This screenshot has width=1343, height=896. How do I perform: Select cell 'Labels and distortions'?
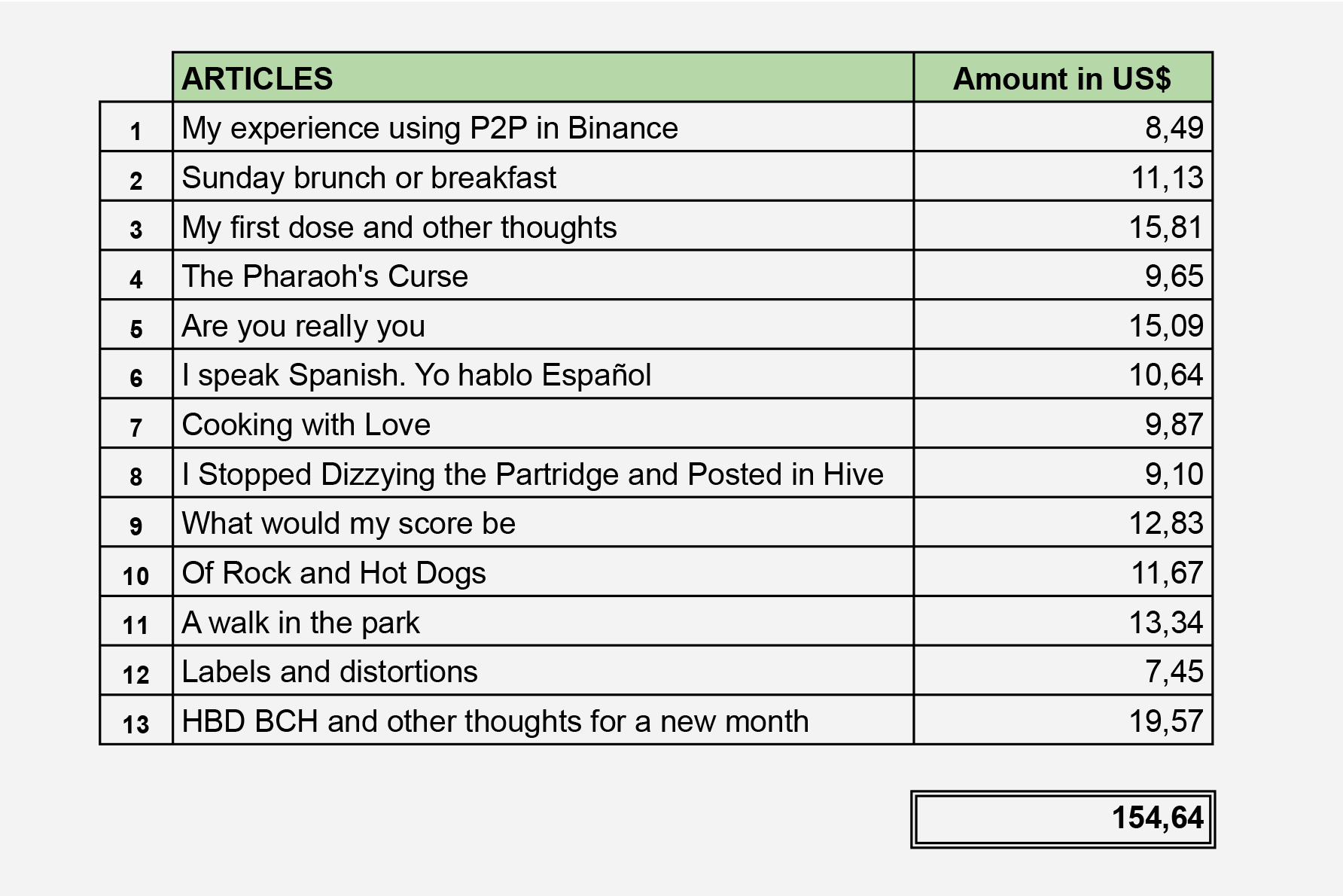pos(543,671)
